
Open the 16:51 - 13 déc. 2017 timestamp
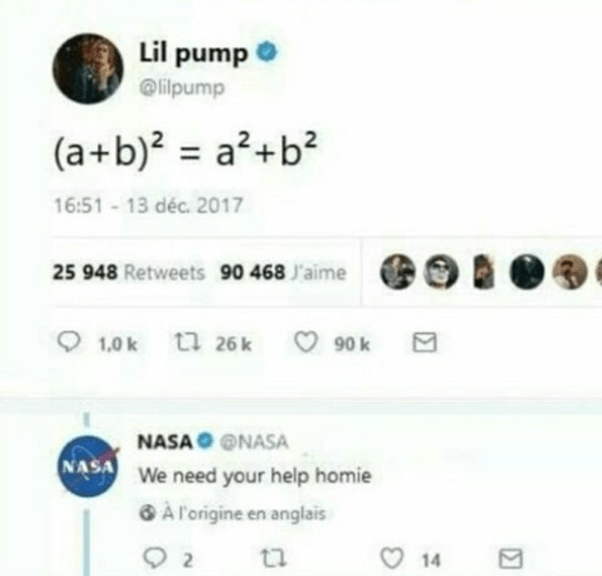coord(149,205)
